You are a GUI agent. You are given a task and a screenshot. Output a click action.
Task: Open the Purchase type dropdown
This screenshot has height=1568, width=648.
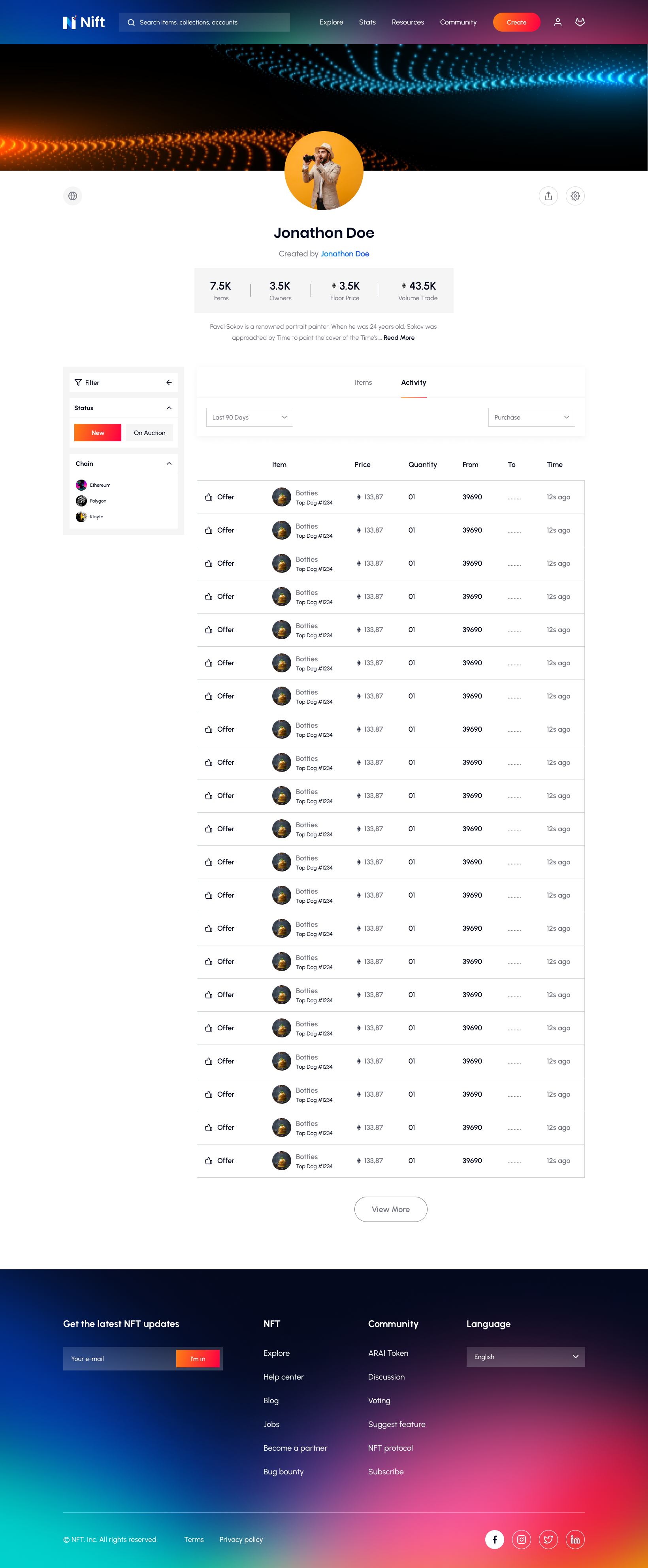(x=531, y=418)
